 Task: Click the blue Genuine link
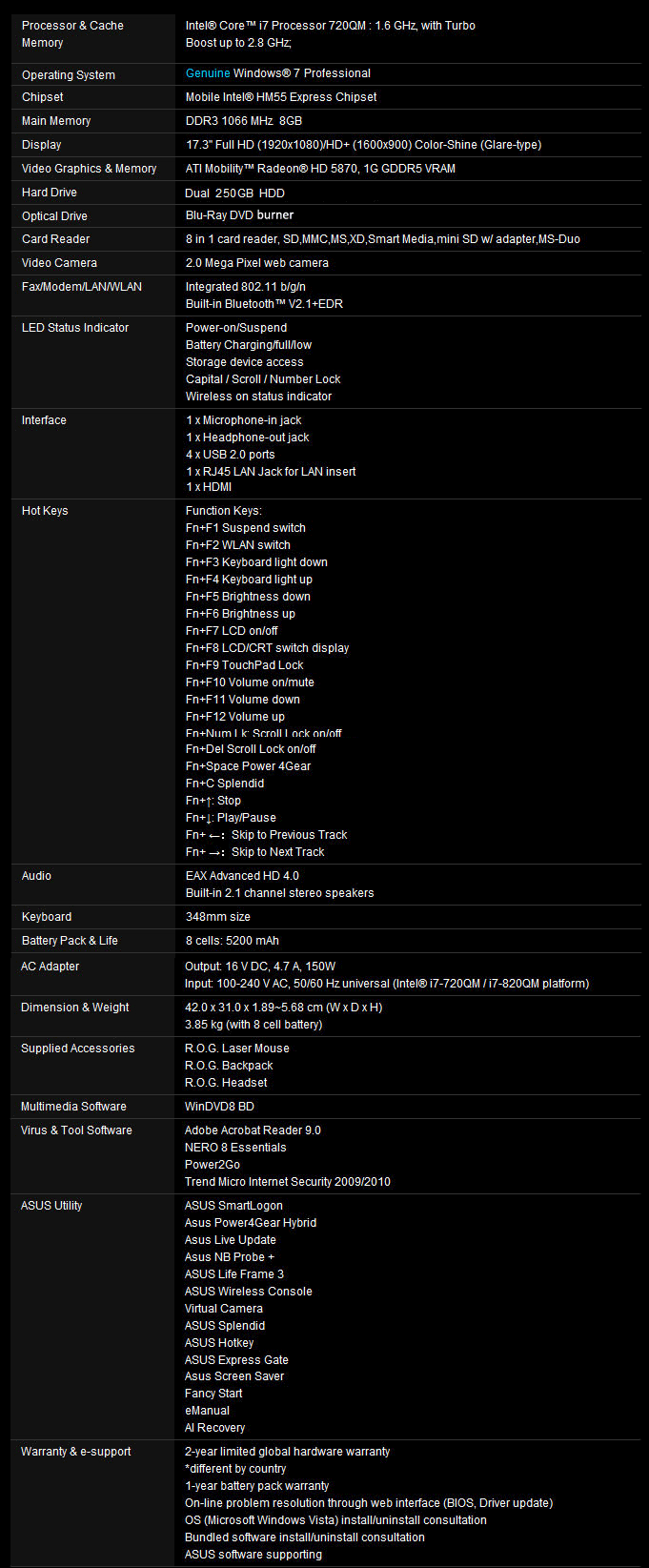click(x=208, y=73)
